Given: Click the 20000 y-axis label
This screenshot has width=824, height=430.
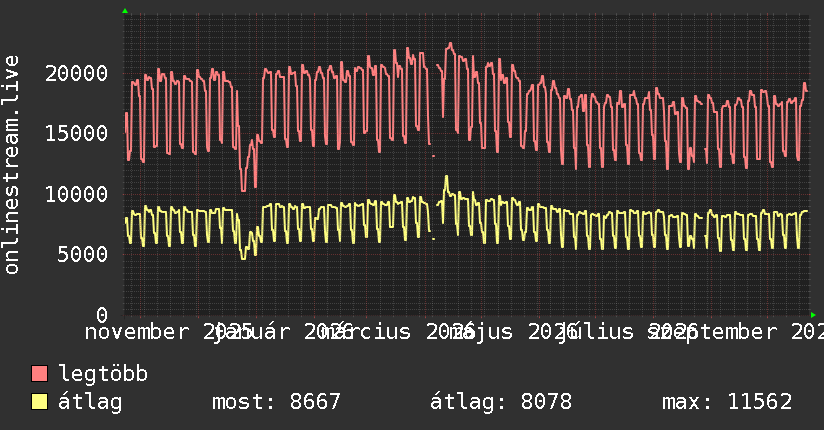Looking at the screenshot, I should pyautogui.click(x=77, y=73).
